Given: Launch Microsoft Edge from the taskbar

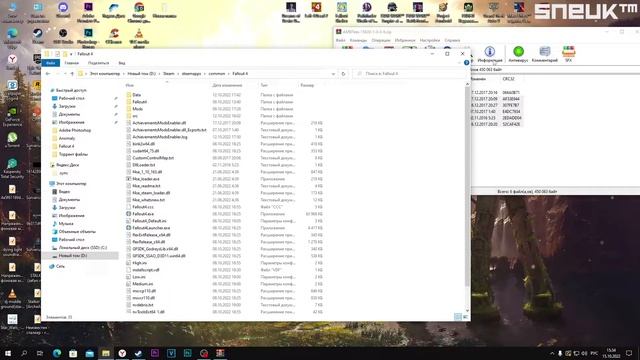Looking at the screenshot, I should coord(57,353).
